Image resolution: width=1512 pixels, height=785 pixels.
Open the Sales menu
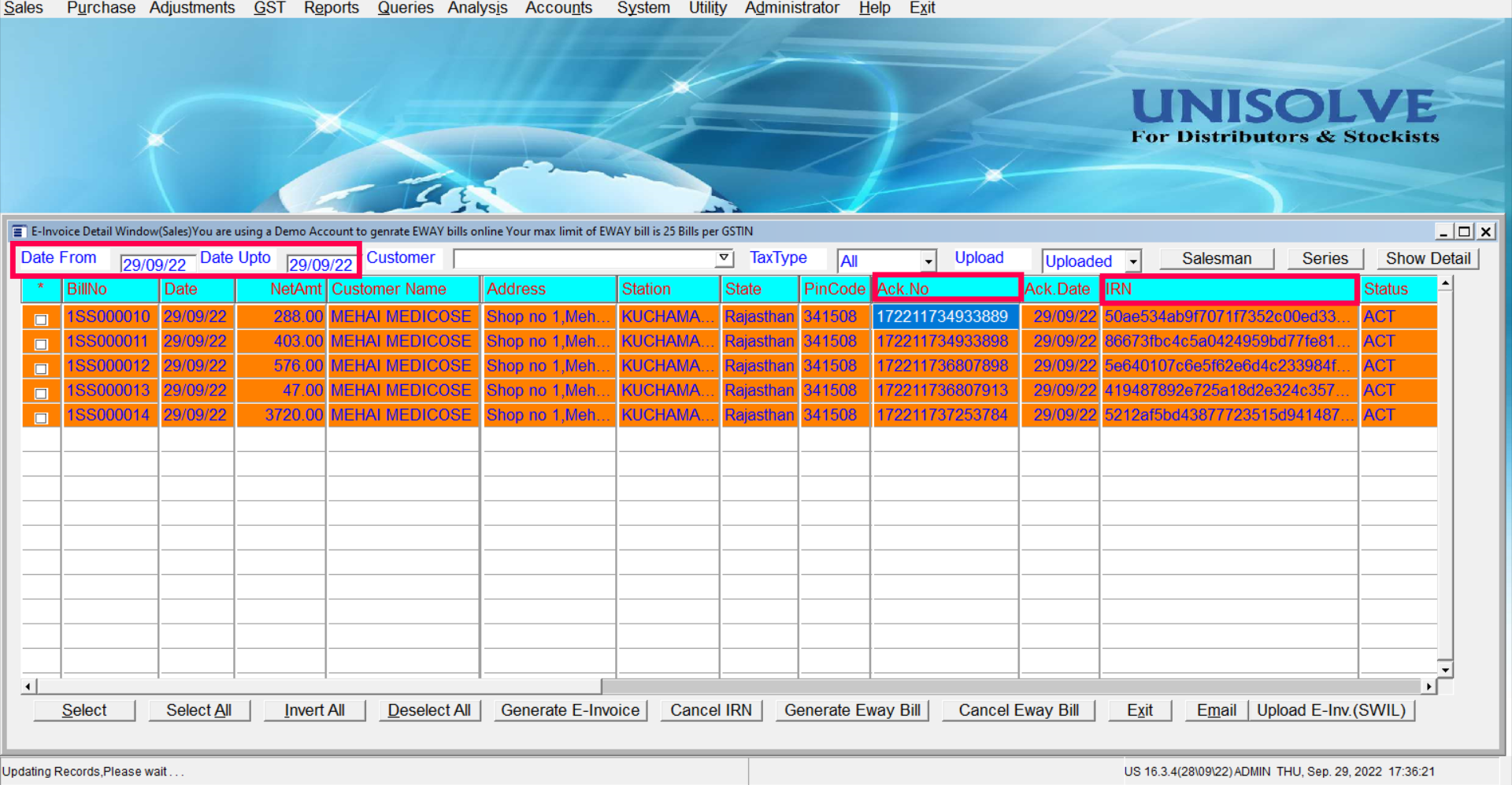point(24,8)
